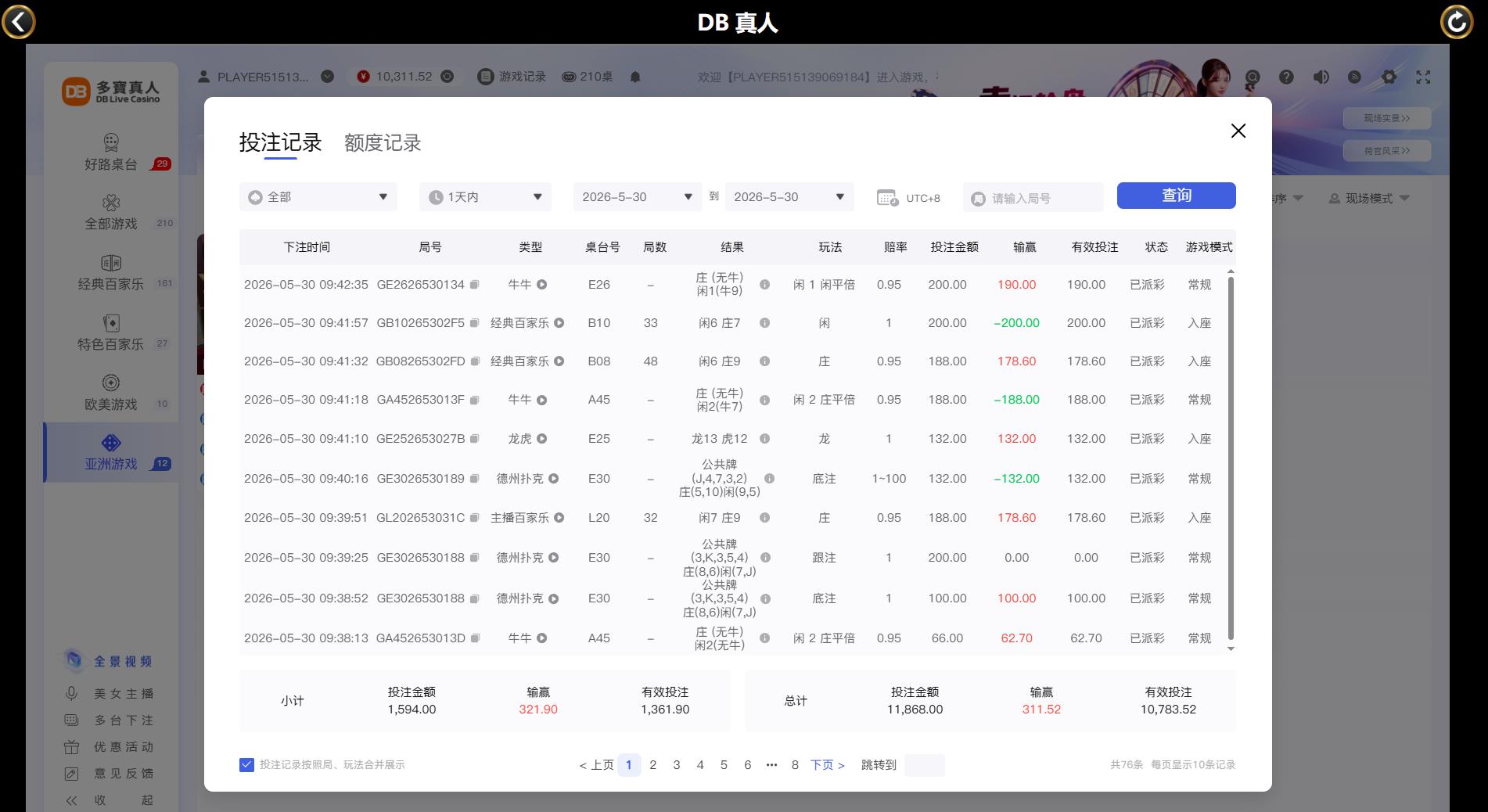Click the UTC+8 timezone calendar icon
1488x812 pixels.
click(x=887, y=198)
